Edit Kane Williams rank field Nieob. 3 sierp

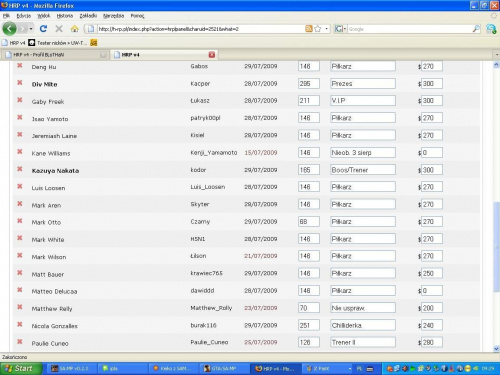(363, 152)
